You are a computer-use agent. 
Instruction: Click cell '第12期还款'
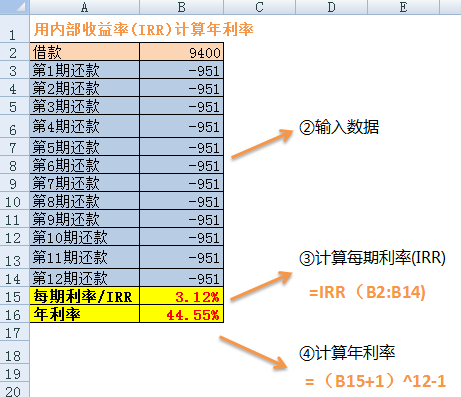pos(85,278)
